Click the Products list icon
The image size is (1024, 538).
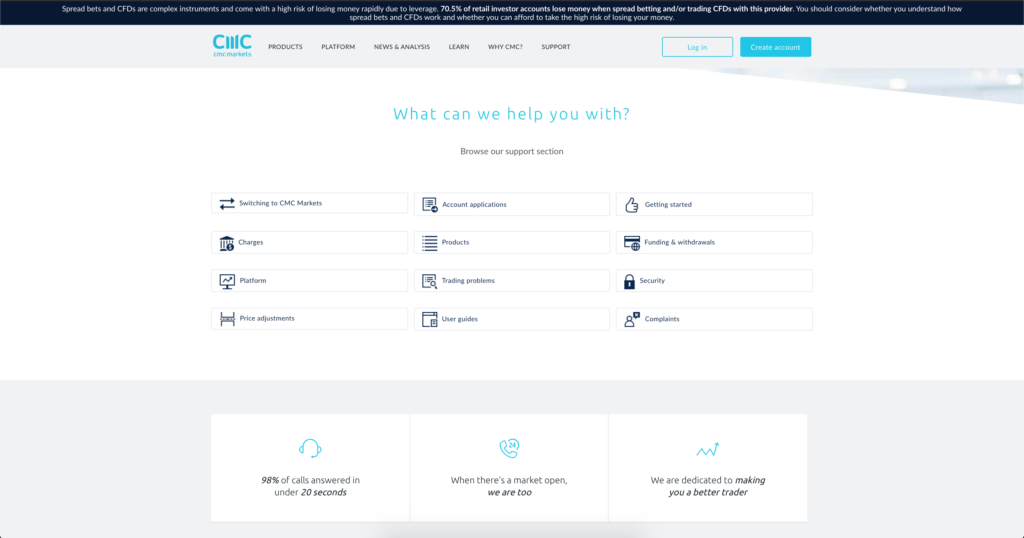(x=429, y=243)
